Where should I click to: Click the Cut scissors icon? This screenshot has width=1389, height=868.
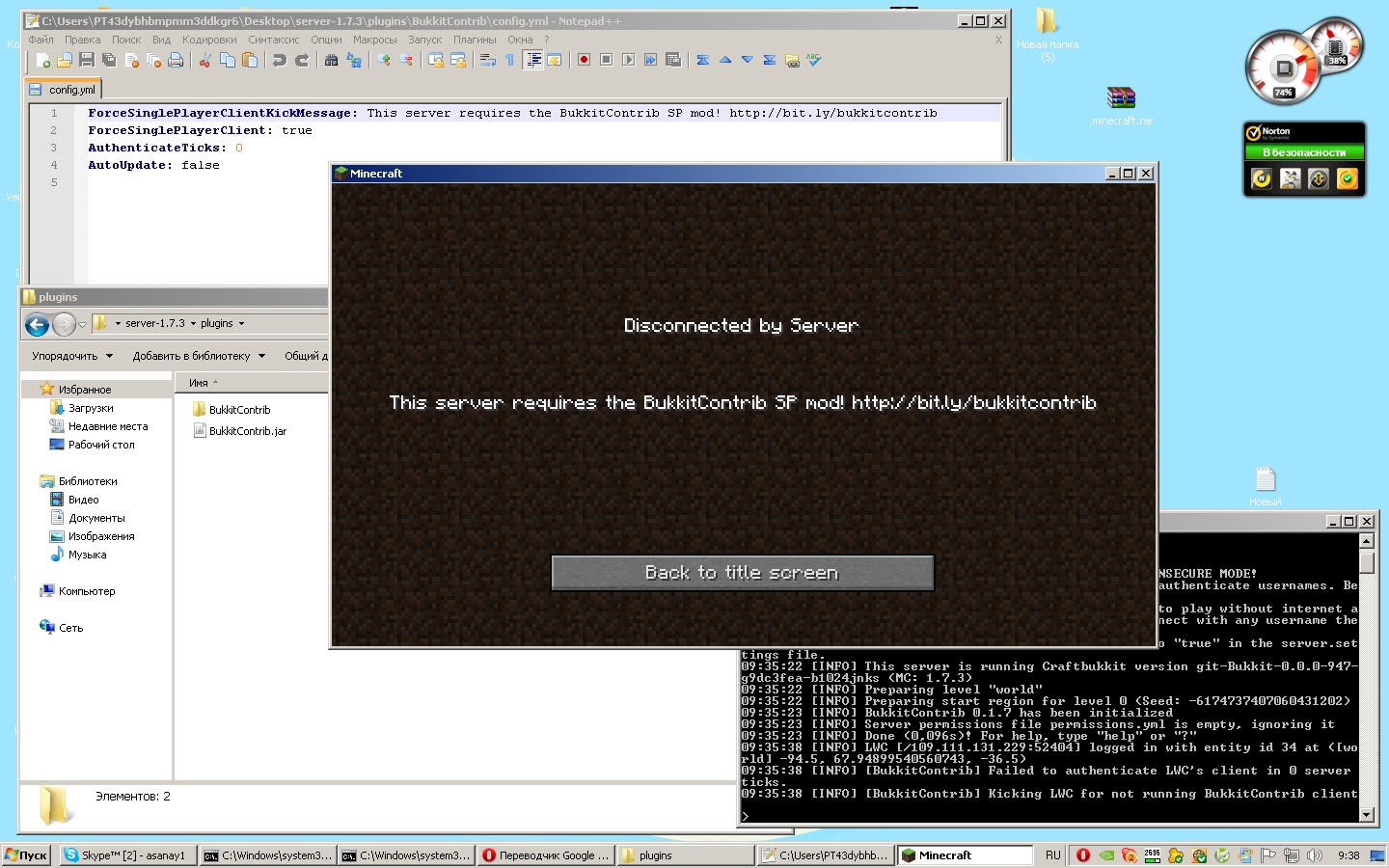[x=204, y=60]
